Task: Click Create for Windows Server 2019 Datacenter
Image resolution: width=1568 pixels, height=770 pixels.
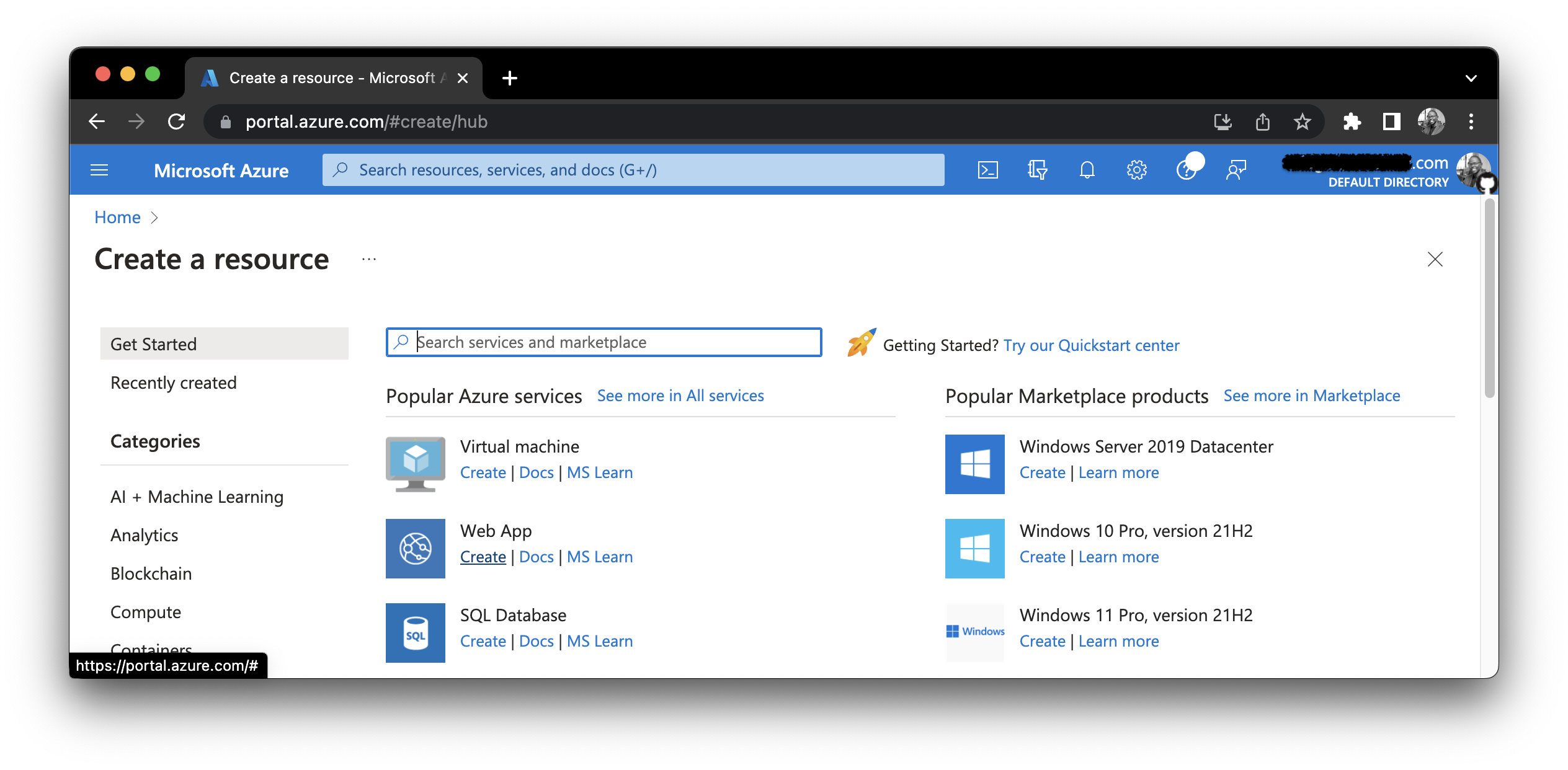Action: pyautogui.click(x=1043, y=472)
